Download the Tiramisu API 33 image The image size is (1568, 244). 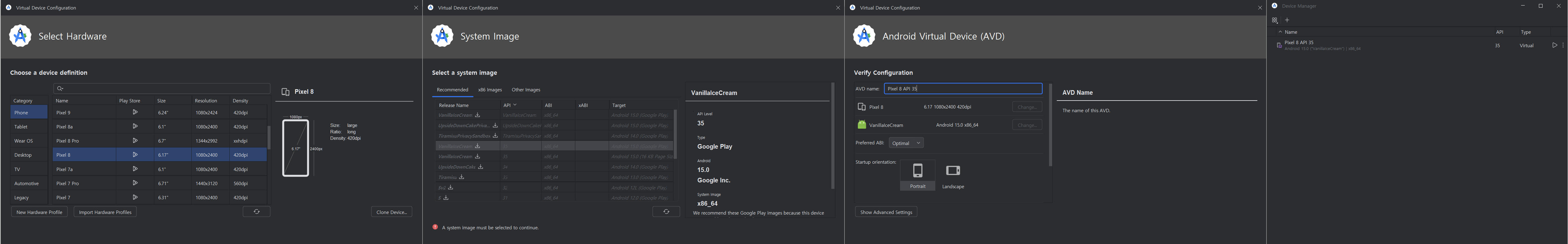[x=462, y=177]
